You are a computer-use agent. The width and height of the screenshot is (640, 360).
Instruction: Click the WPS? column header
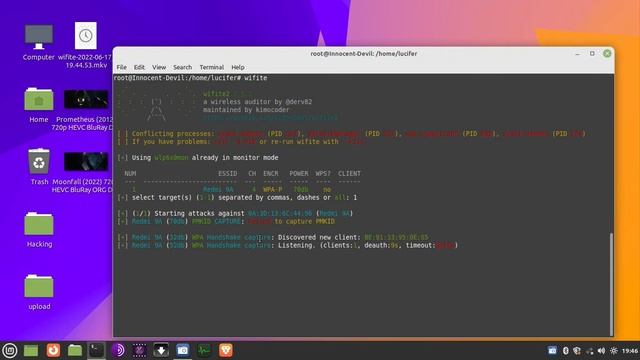[x=323, y=173]
